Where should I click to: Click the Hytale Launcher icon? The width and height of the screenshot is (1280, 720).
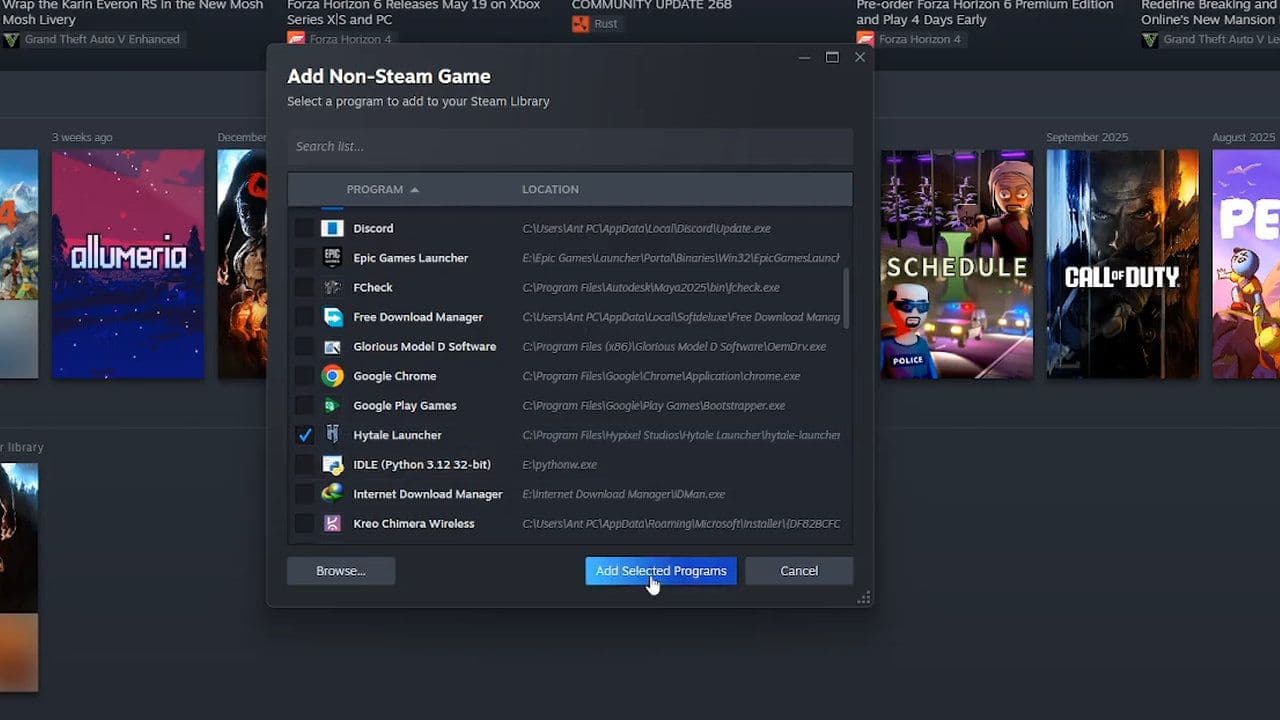click(332, 435)
